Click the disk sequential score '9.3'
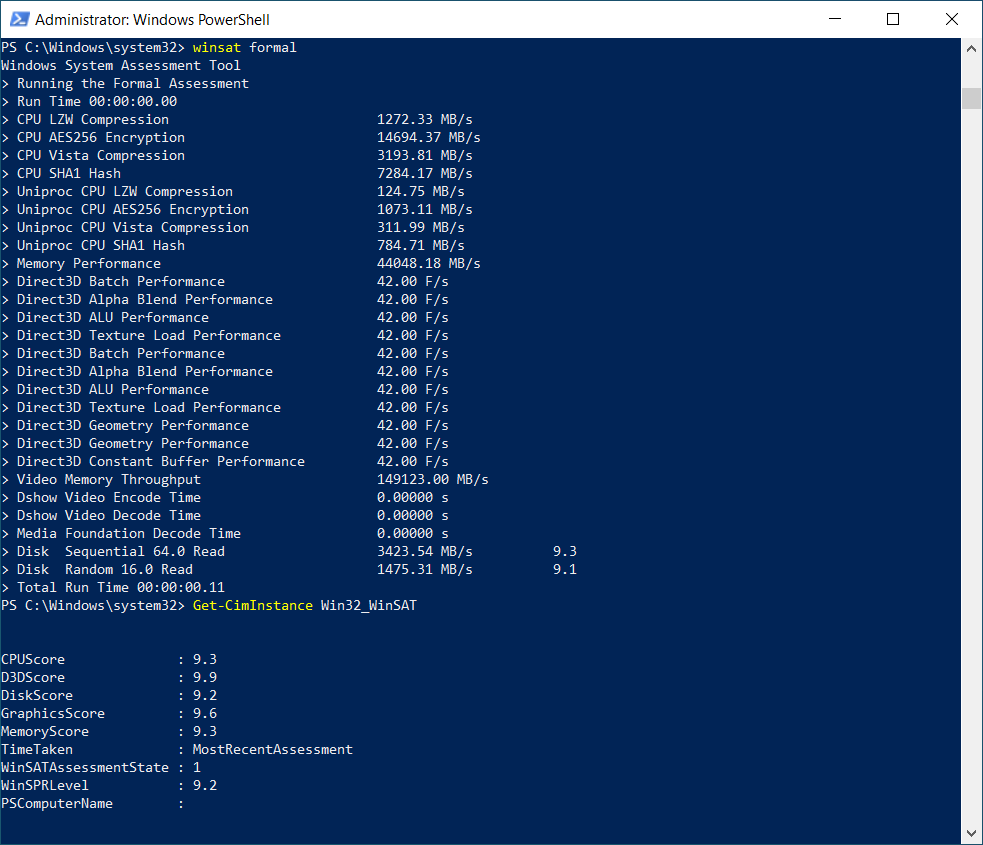Viewport: 983px width, 845px height. pos(565,552)
